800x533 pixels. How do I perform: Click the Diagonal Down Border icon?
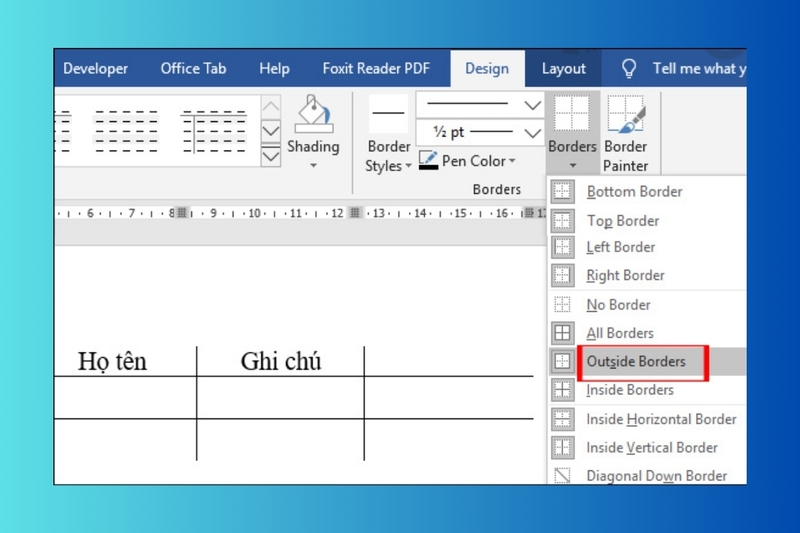pyautogui.click(x=562, y=475)
